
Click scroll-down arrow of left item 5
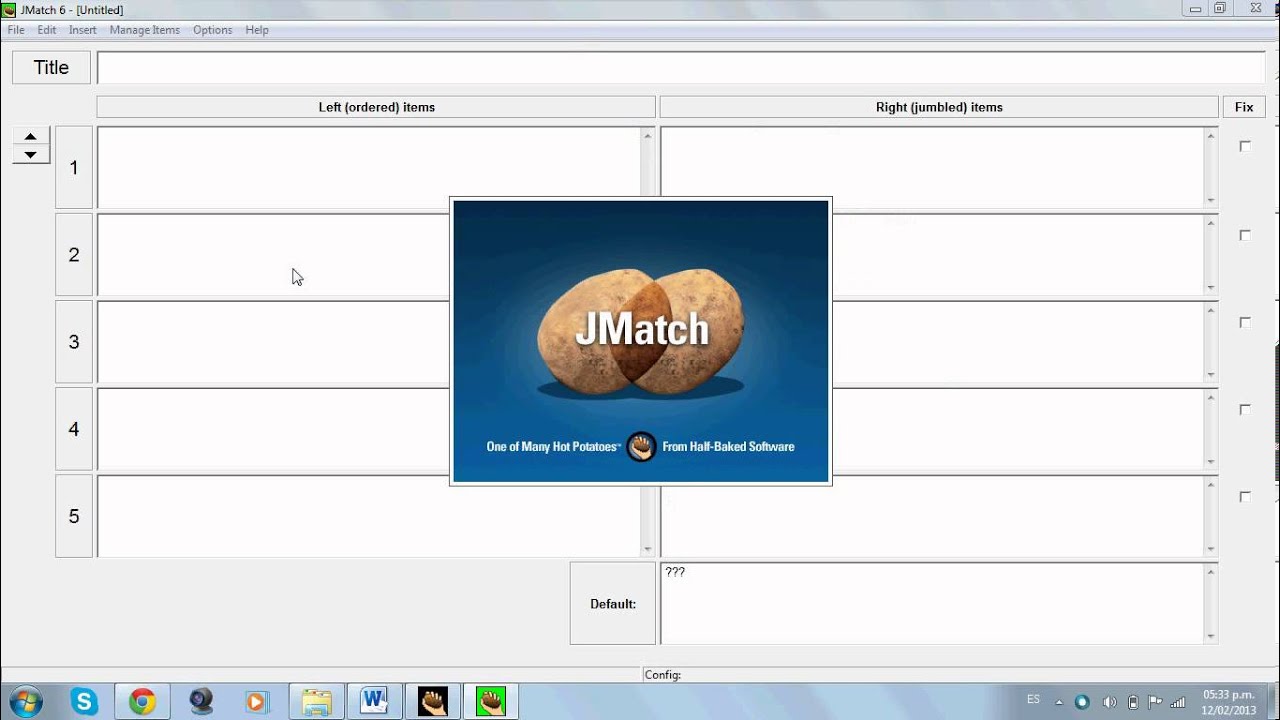pos(648,549)
